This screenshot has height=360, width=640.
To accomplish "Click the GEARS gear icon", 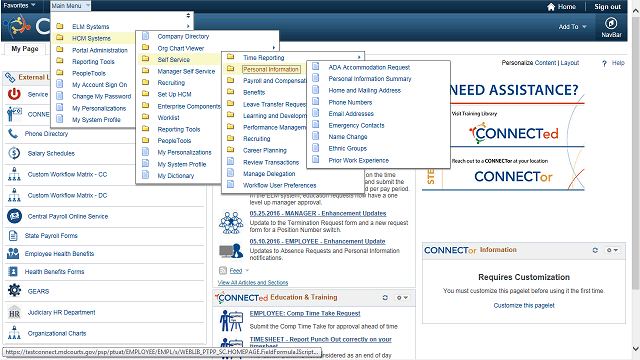I will coord(14,291).
